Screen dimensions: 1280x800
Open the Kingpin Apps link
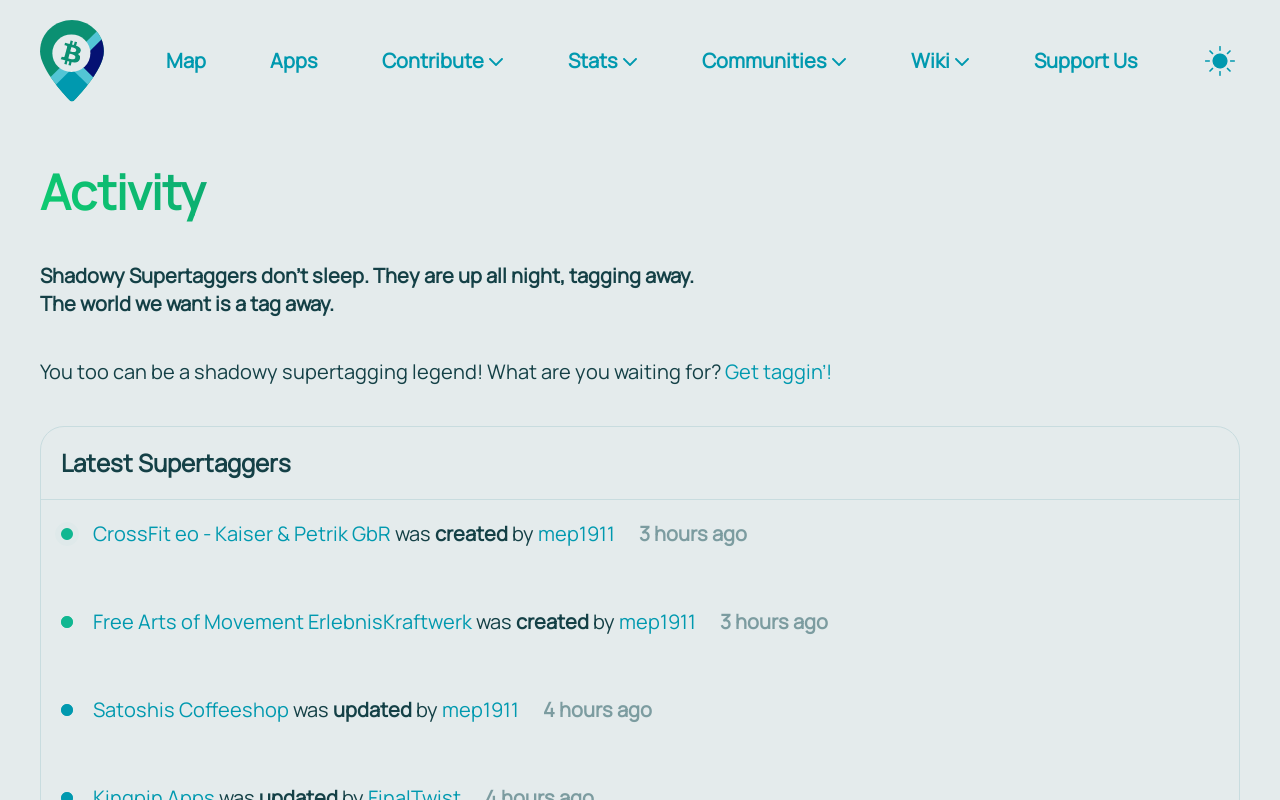coord(154,793)
